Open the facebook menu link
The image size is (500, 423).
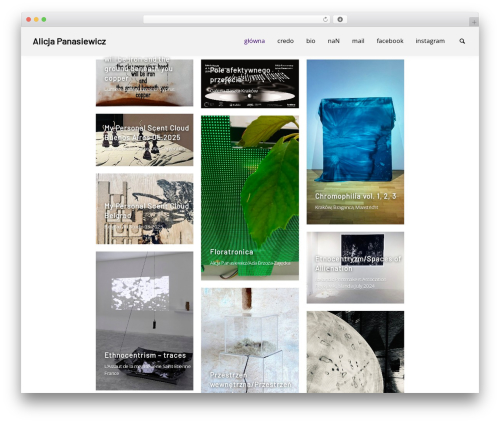coord(390,41)
